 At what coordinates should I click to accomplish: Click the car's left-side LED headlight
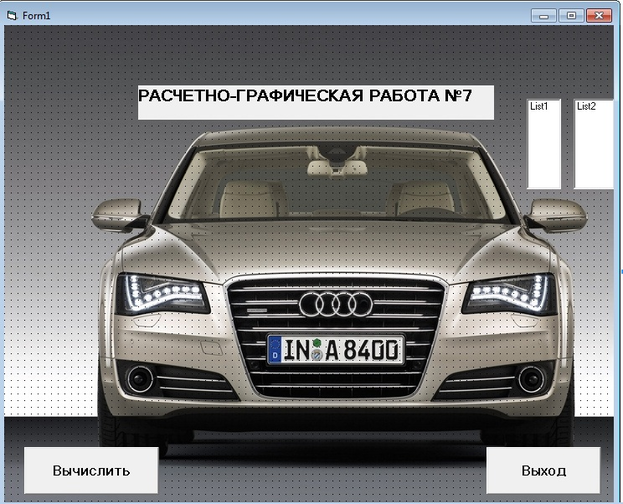161,294
